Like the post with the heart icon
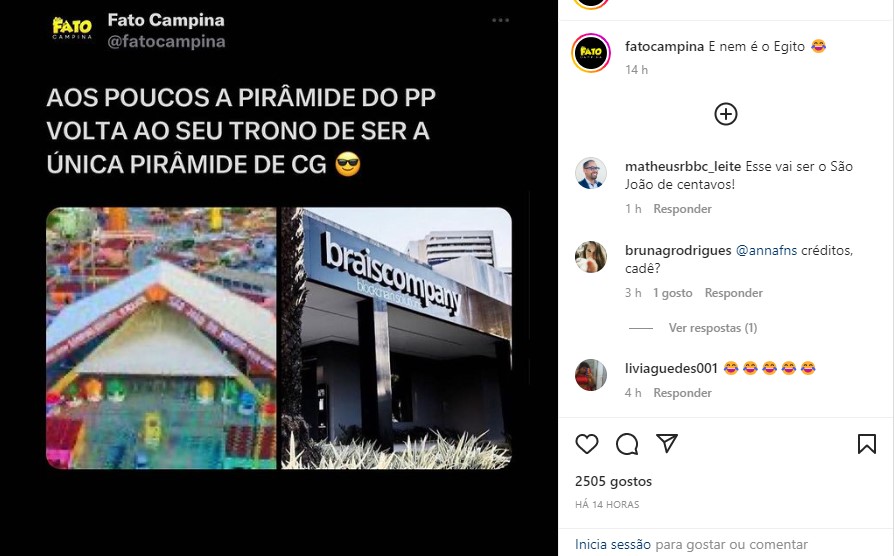894x556 pixels. [x=587, y=444]
